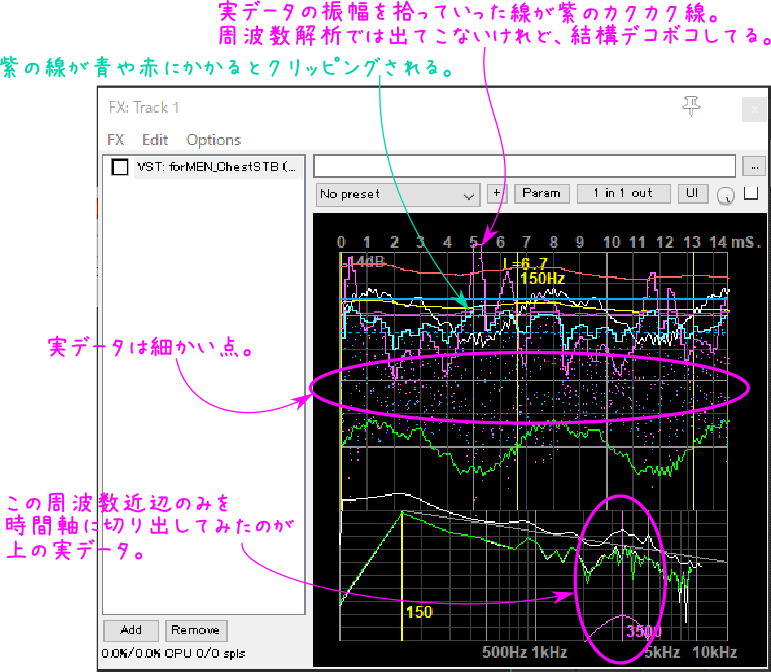Open the Options menu

coord(213,141)
